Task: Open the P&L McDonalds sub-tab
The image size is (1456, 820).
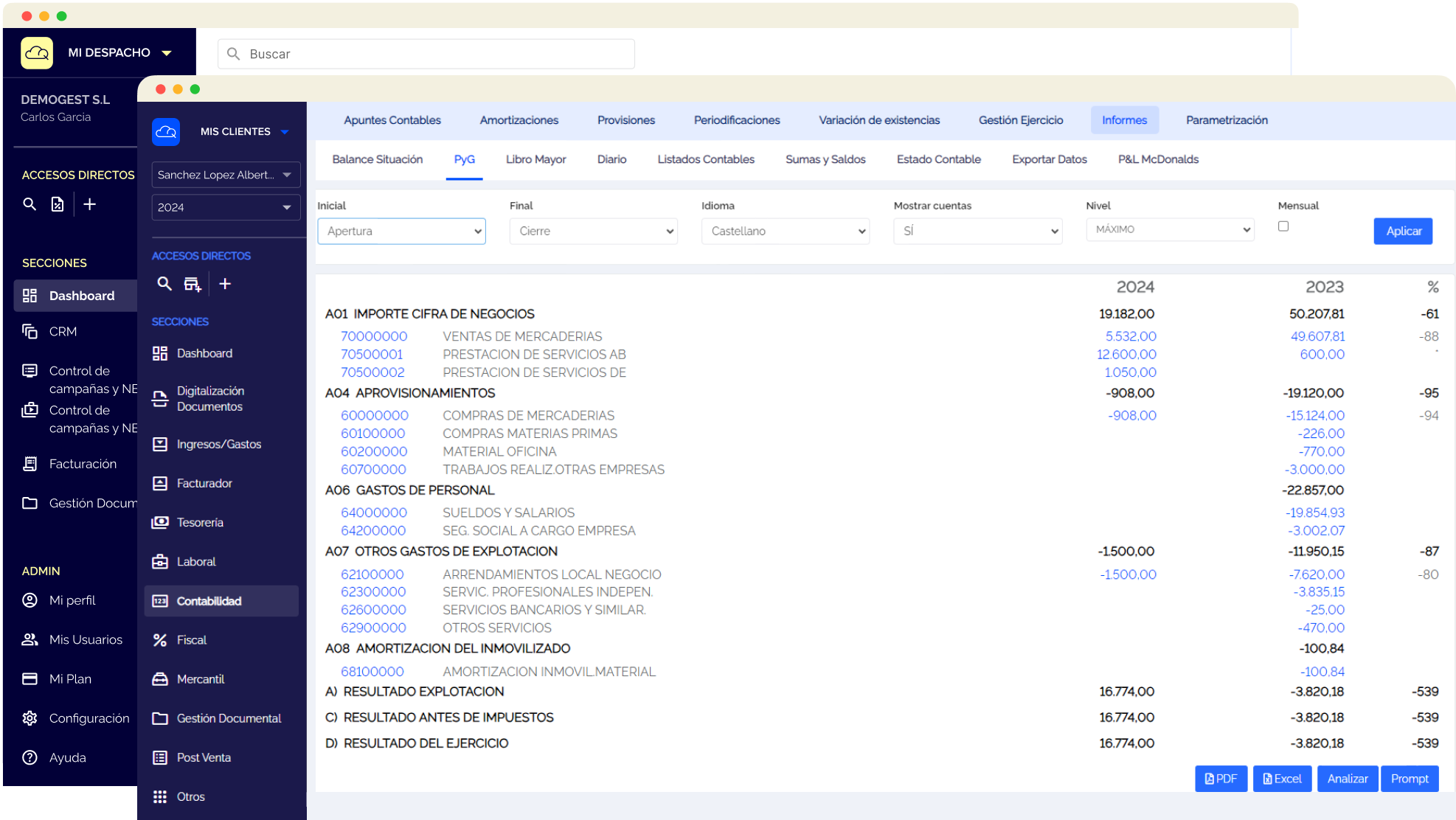Action: 1158,159
